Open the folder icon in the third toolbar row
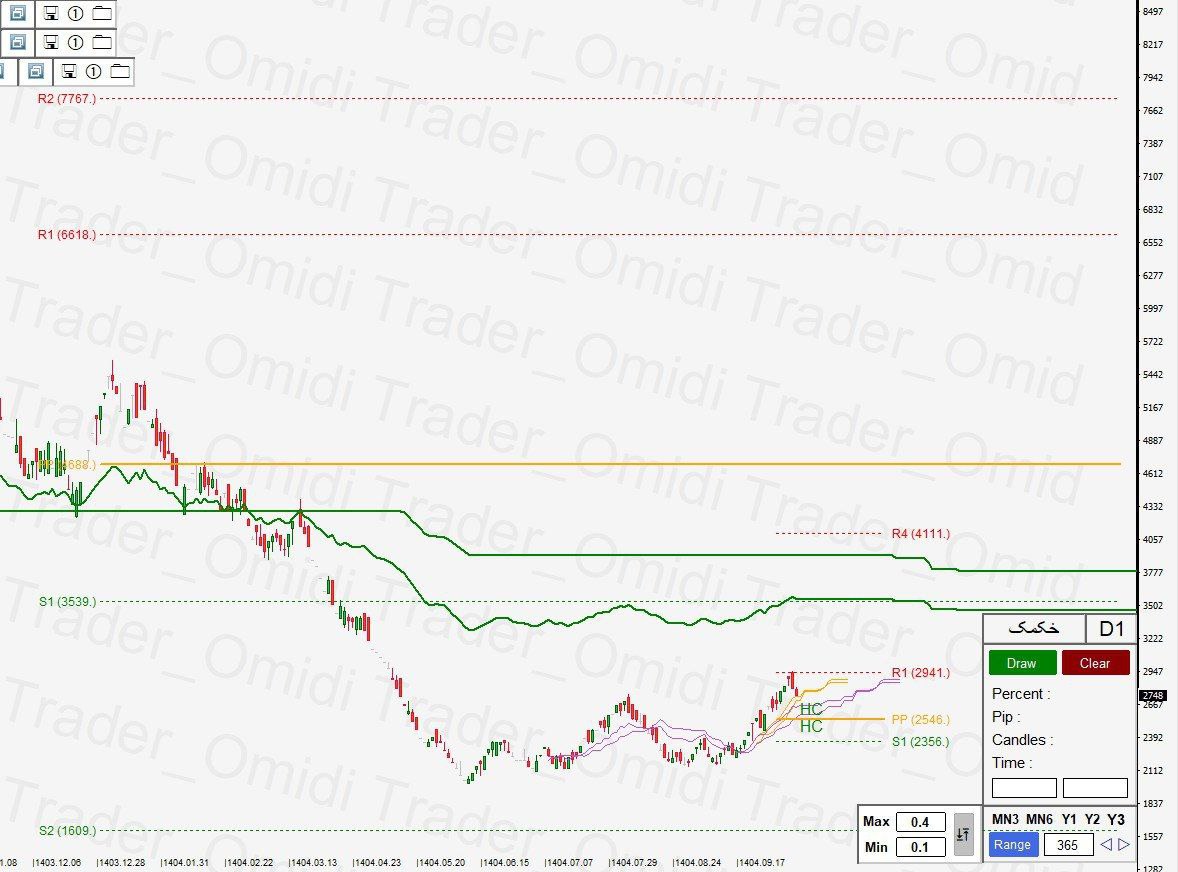This screenshot has height=872, width=1178. [121, 71]
